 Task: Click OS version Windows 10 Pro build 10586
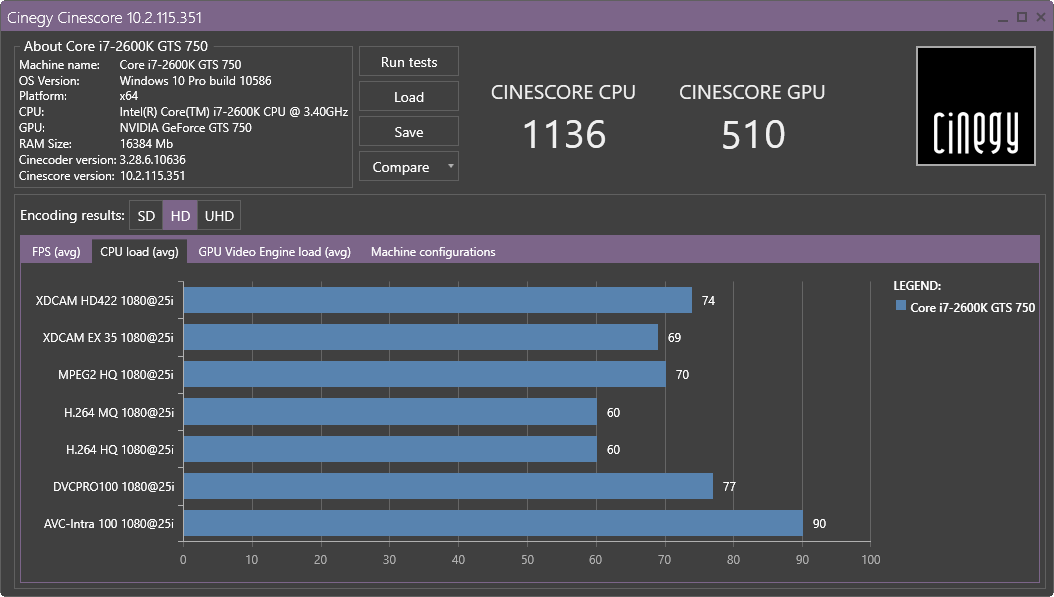click(x=196, y=81)
